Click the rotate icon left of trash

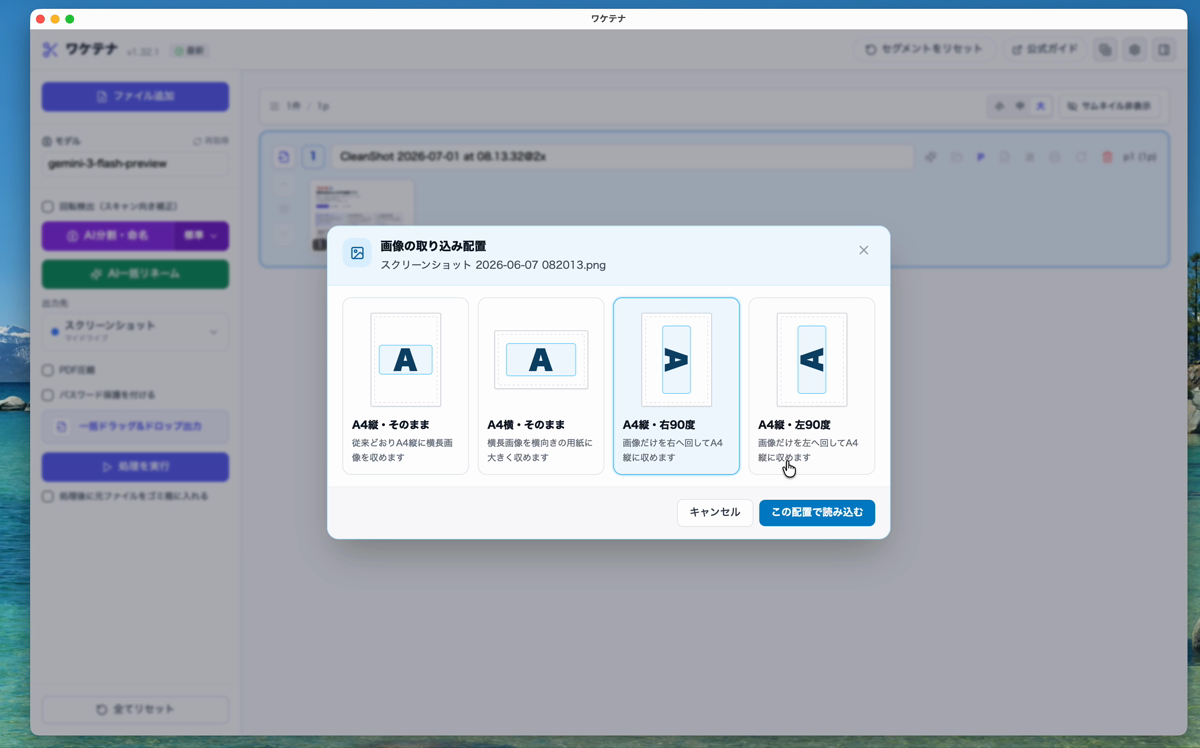pos(1081,157)
